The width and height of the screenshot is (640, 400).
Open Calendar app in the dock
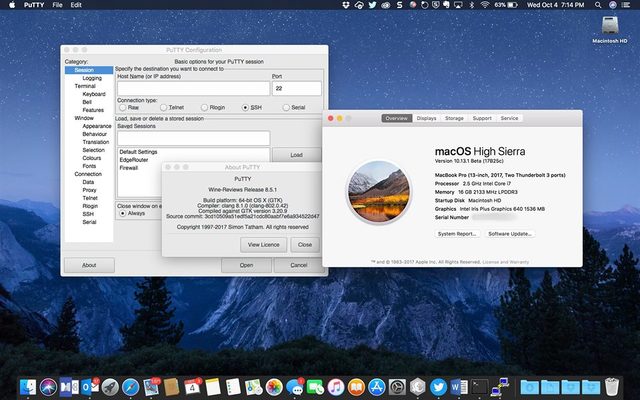192,387
